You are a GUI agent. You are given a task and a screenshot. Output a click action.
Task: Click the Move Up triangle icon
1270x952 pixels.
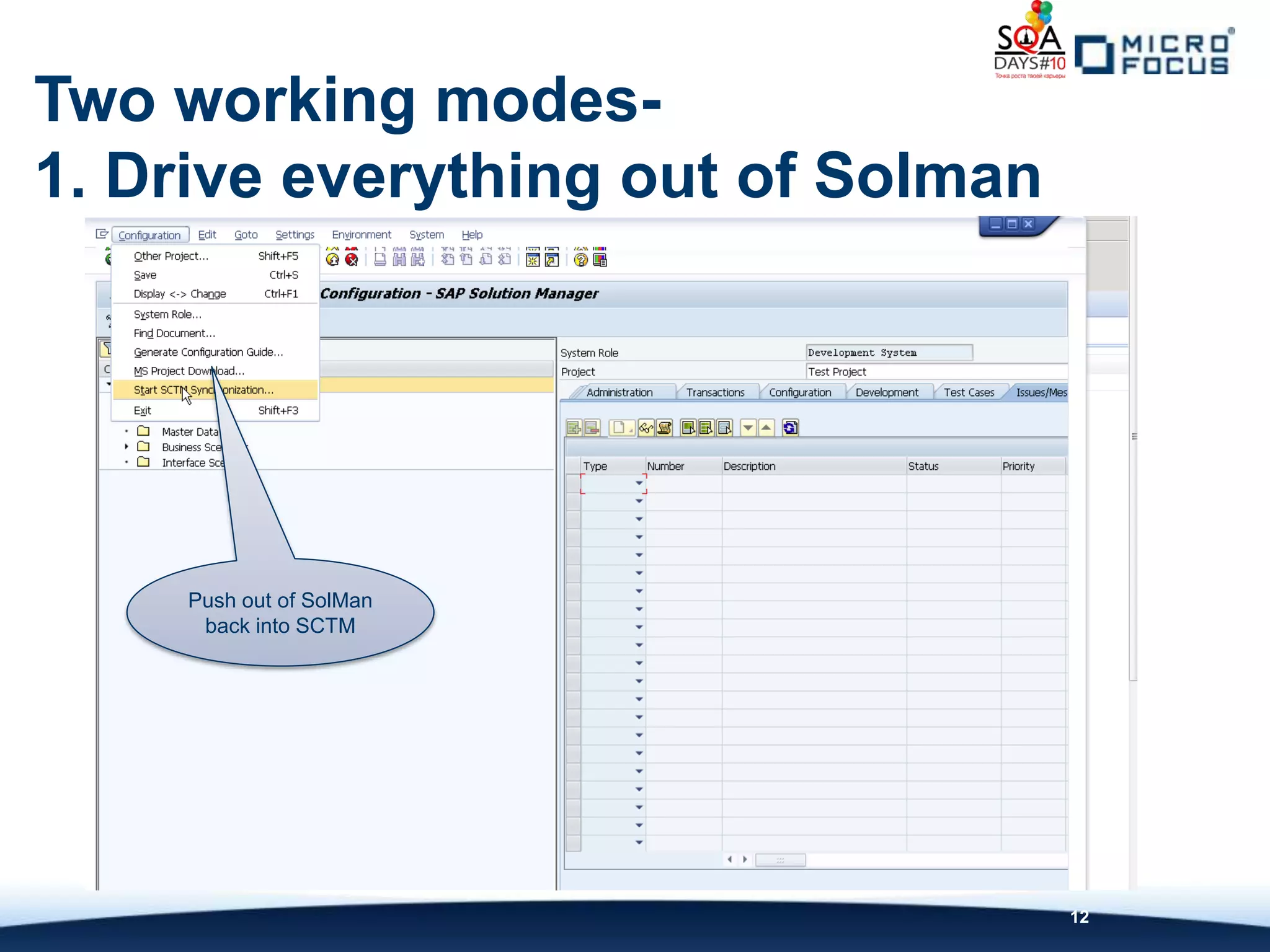[766, 428]
